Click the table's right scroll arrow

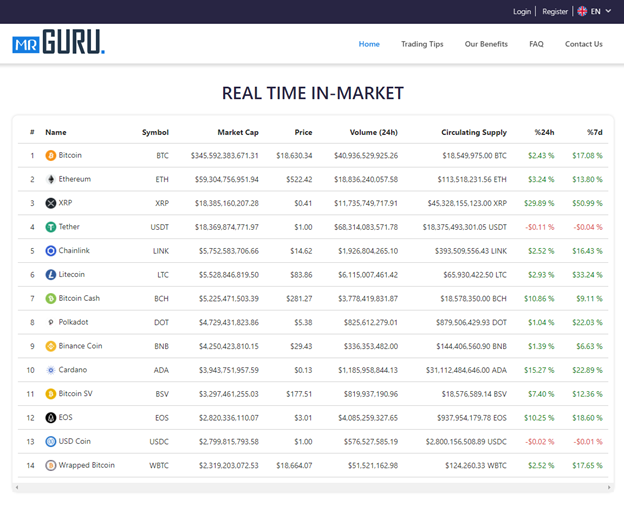tap(609, 487)
